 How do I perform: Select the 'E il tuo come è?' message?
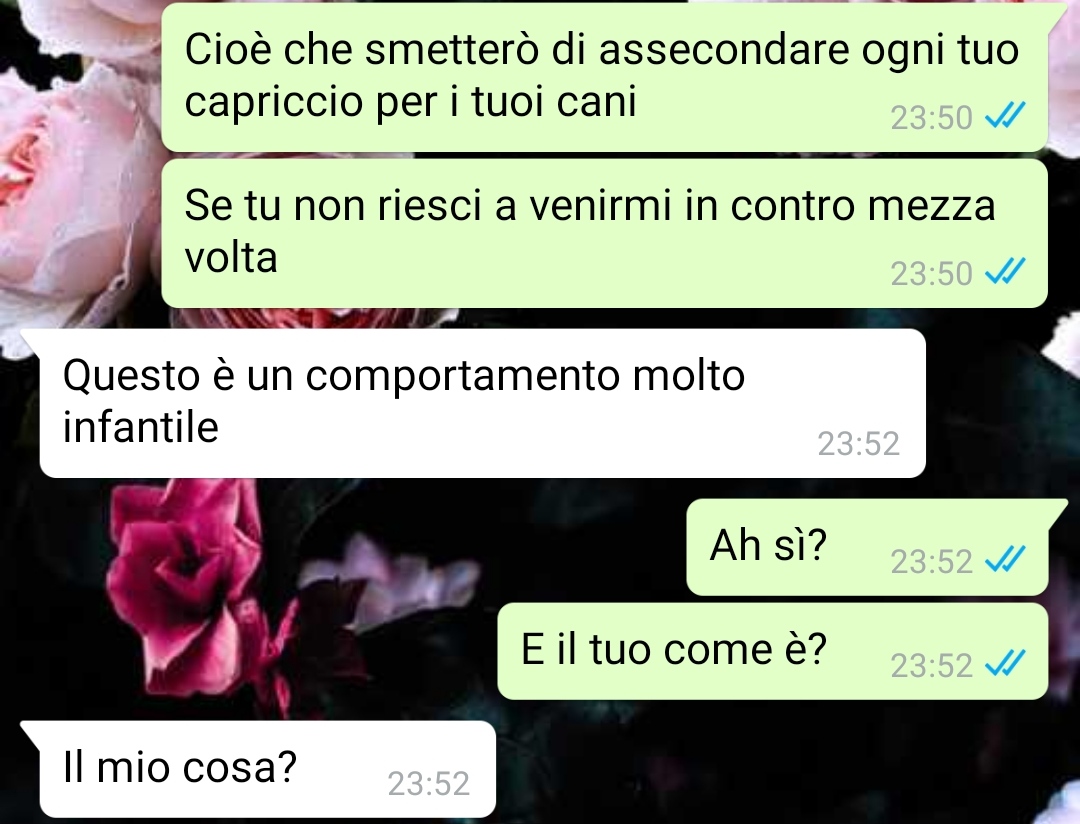(x=773, y=652)
